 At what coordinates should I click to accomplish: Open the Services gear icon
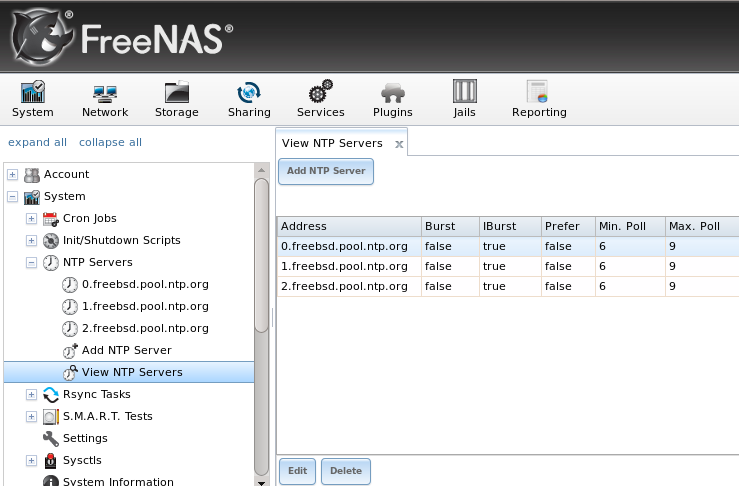(x=320, y=91)
